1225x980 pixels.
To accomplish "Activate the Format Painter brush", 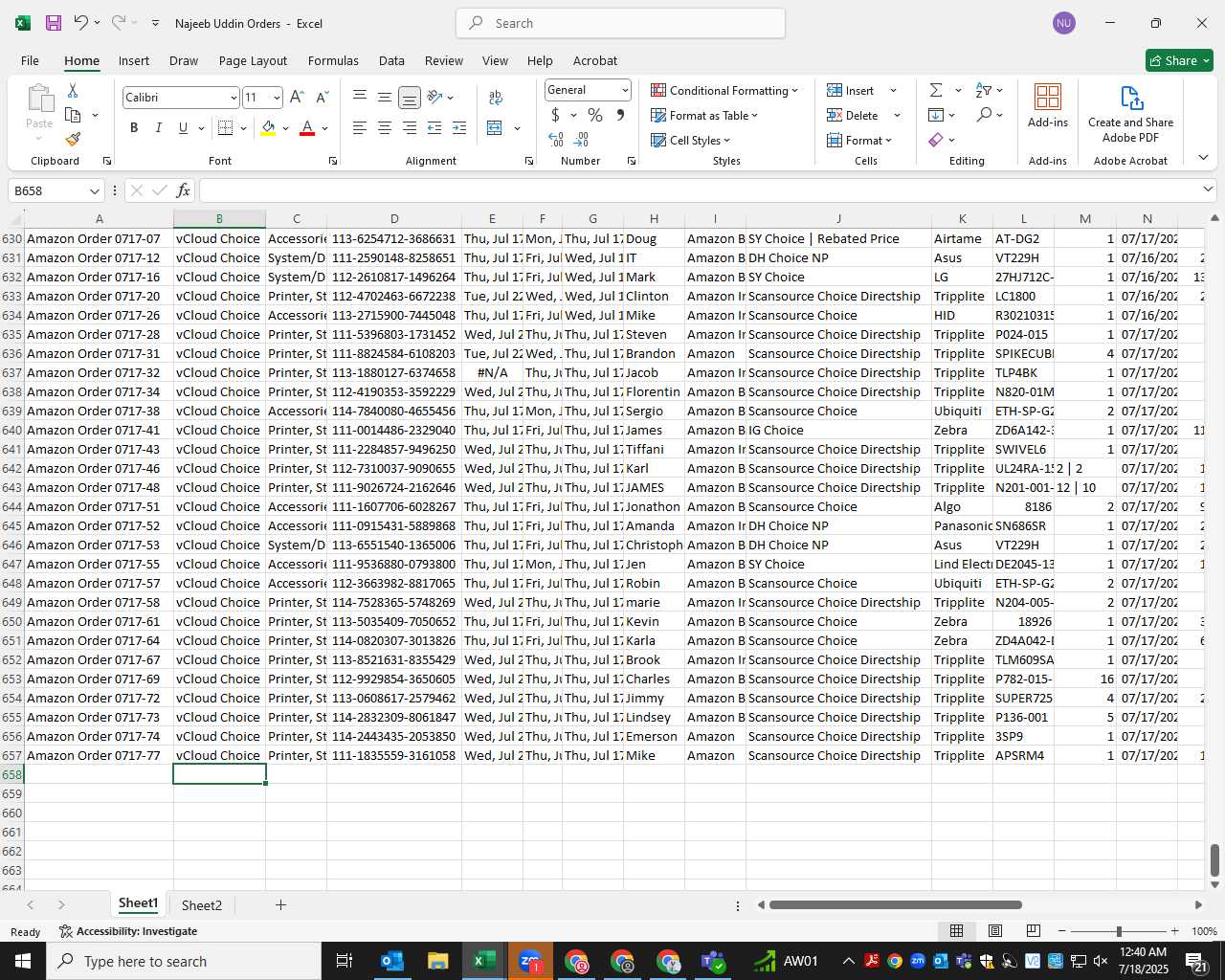I will [x=73, y=140].
